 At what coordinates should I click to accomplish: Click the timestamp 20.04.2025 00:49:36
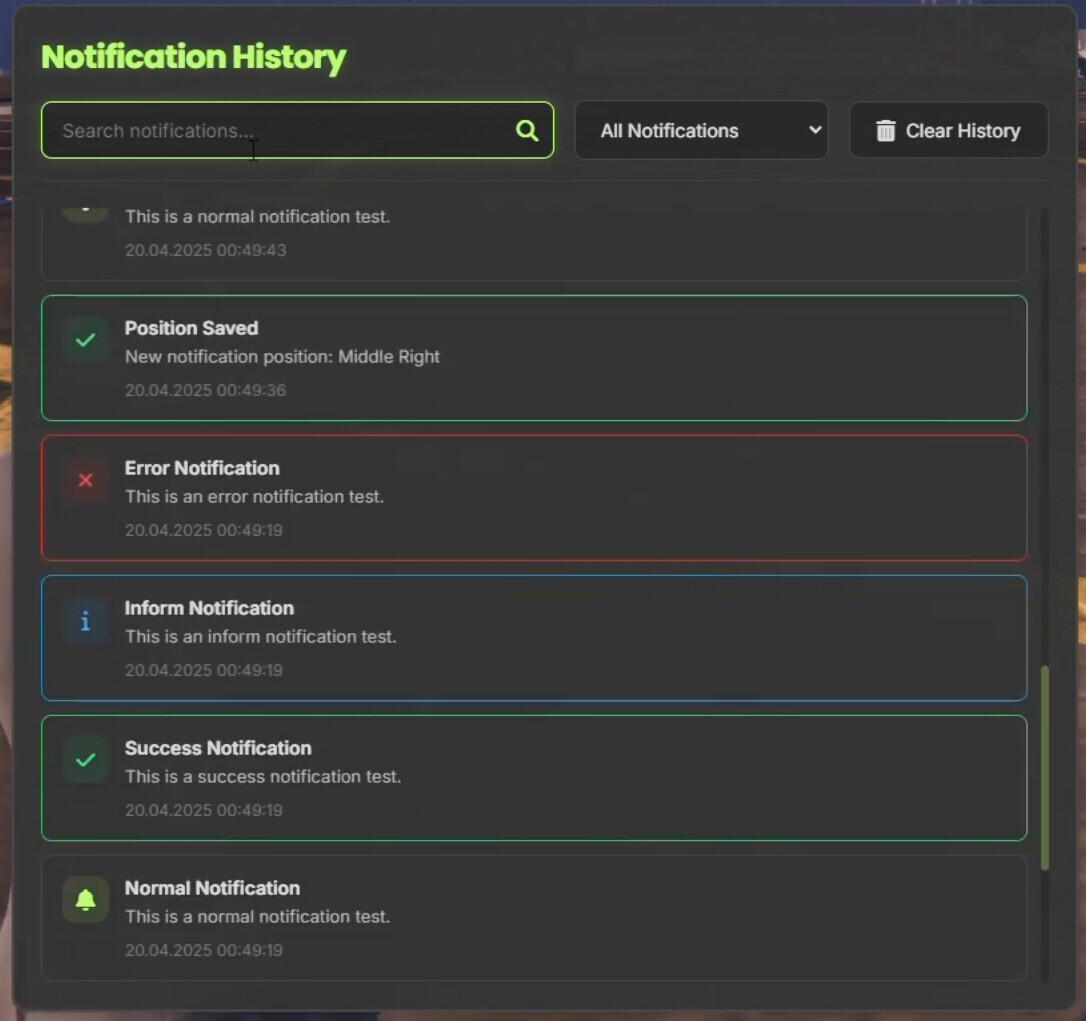pos(205,390)
